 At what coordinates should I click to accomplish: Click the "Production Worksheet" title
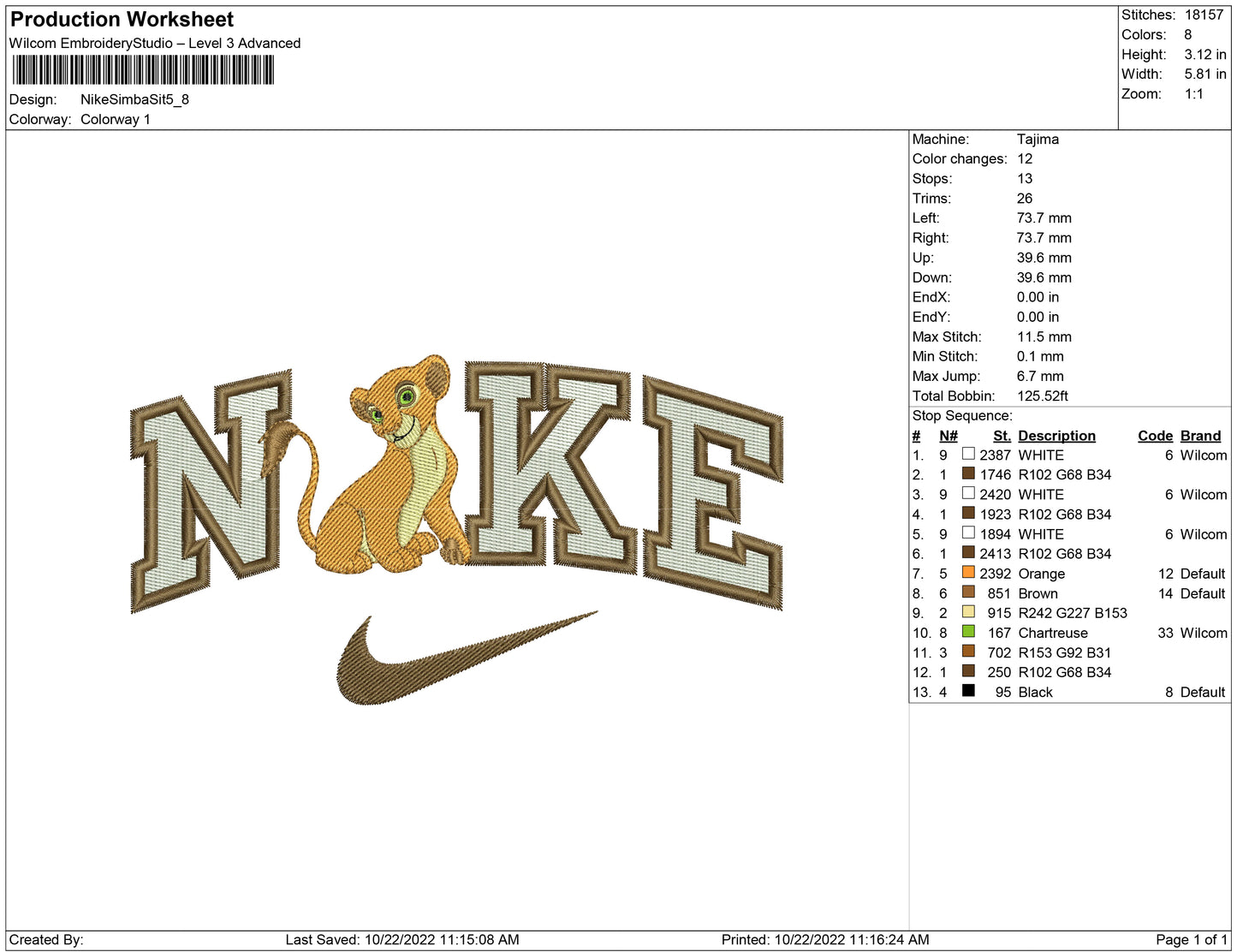pos(122,20)
